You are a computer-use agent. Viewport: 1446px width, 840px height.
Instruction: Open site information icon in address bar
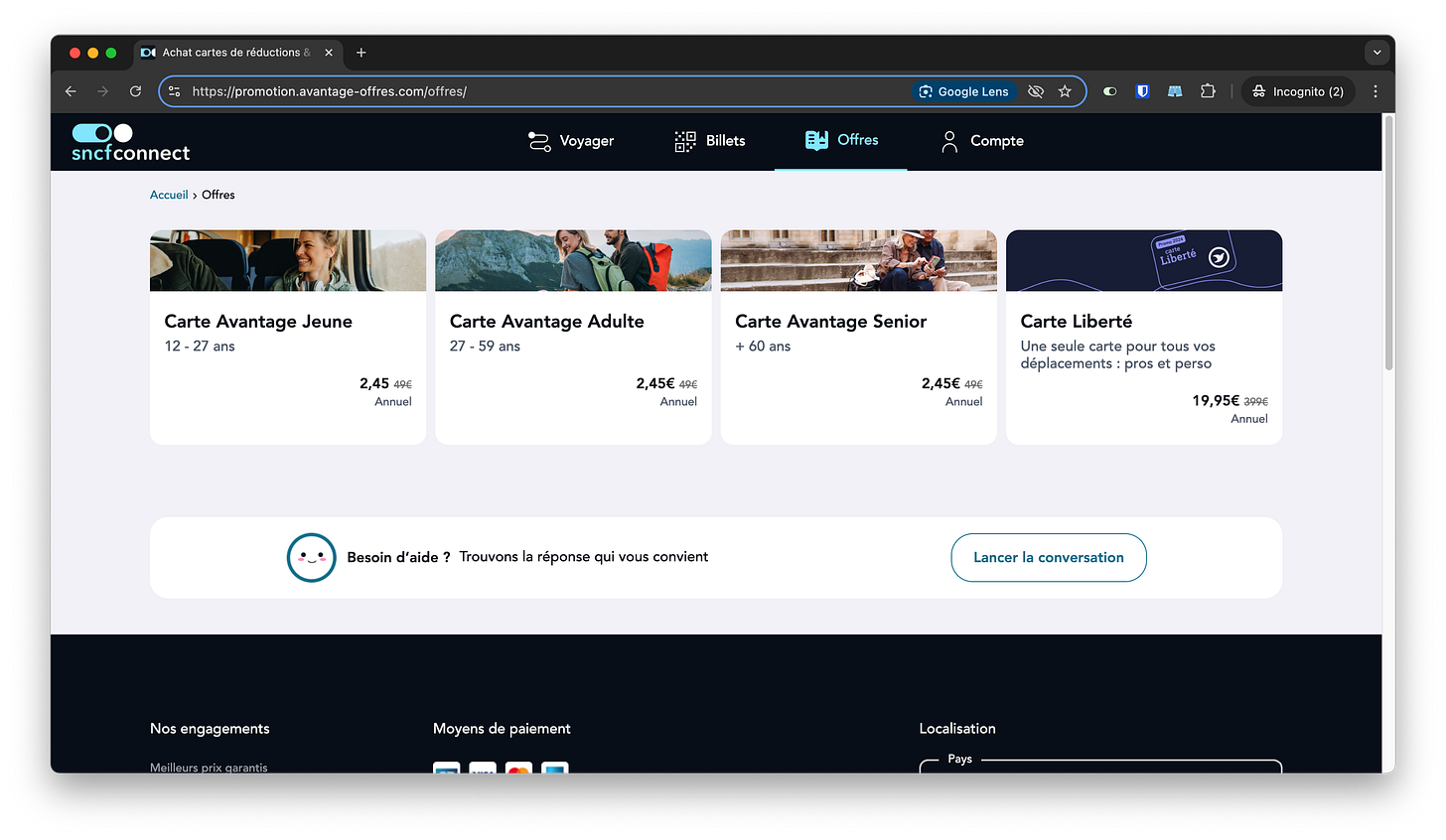click(175, 91)
